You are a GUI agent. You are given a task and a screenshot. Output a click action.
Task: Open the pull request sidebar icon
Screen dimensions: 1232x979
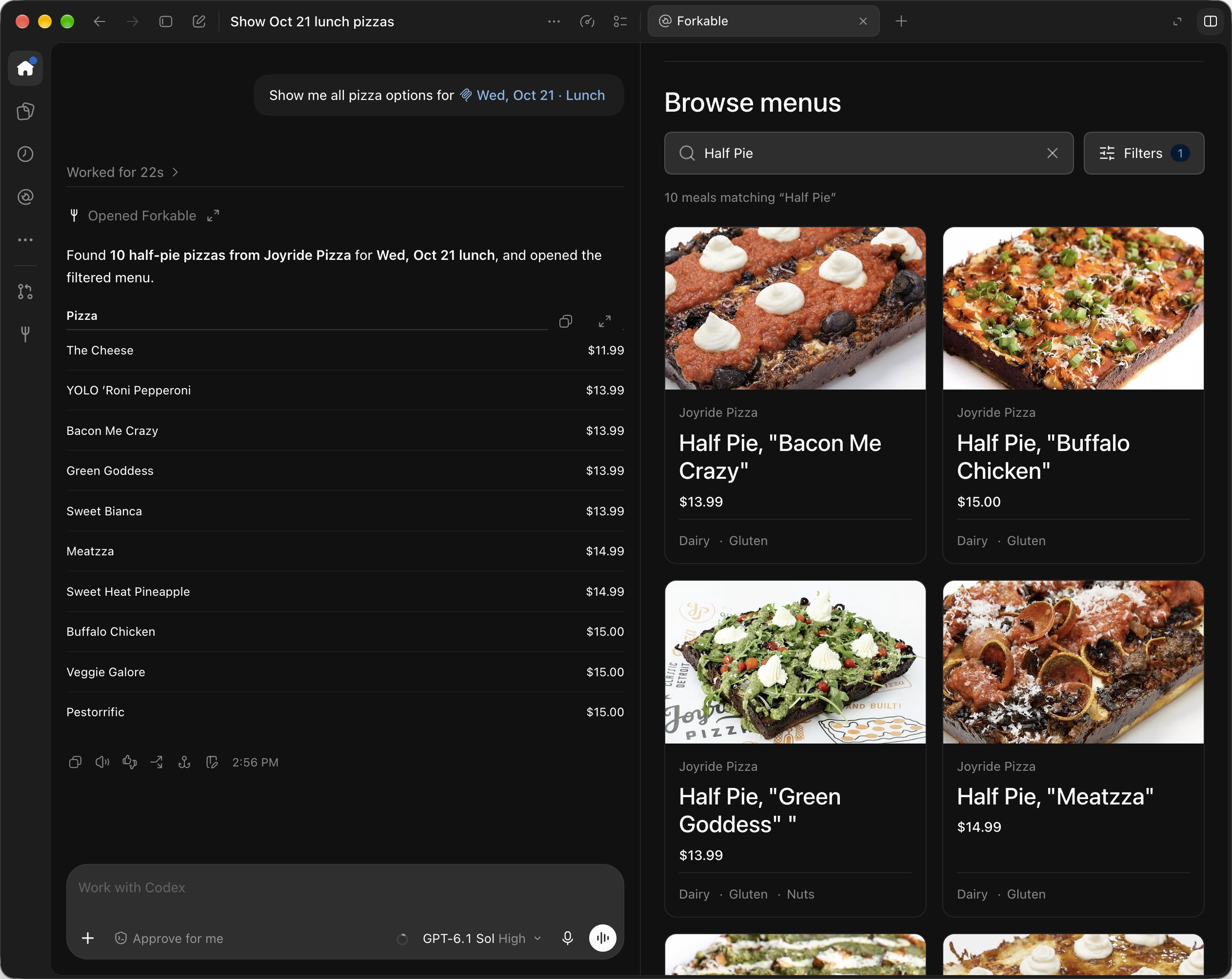(25, 291)
